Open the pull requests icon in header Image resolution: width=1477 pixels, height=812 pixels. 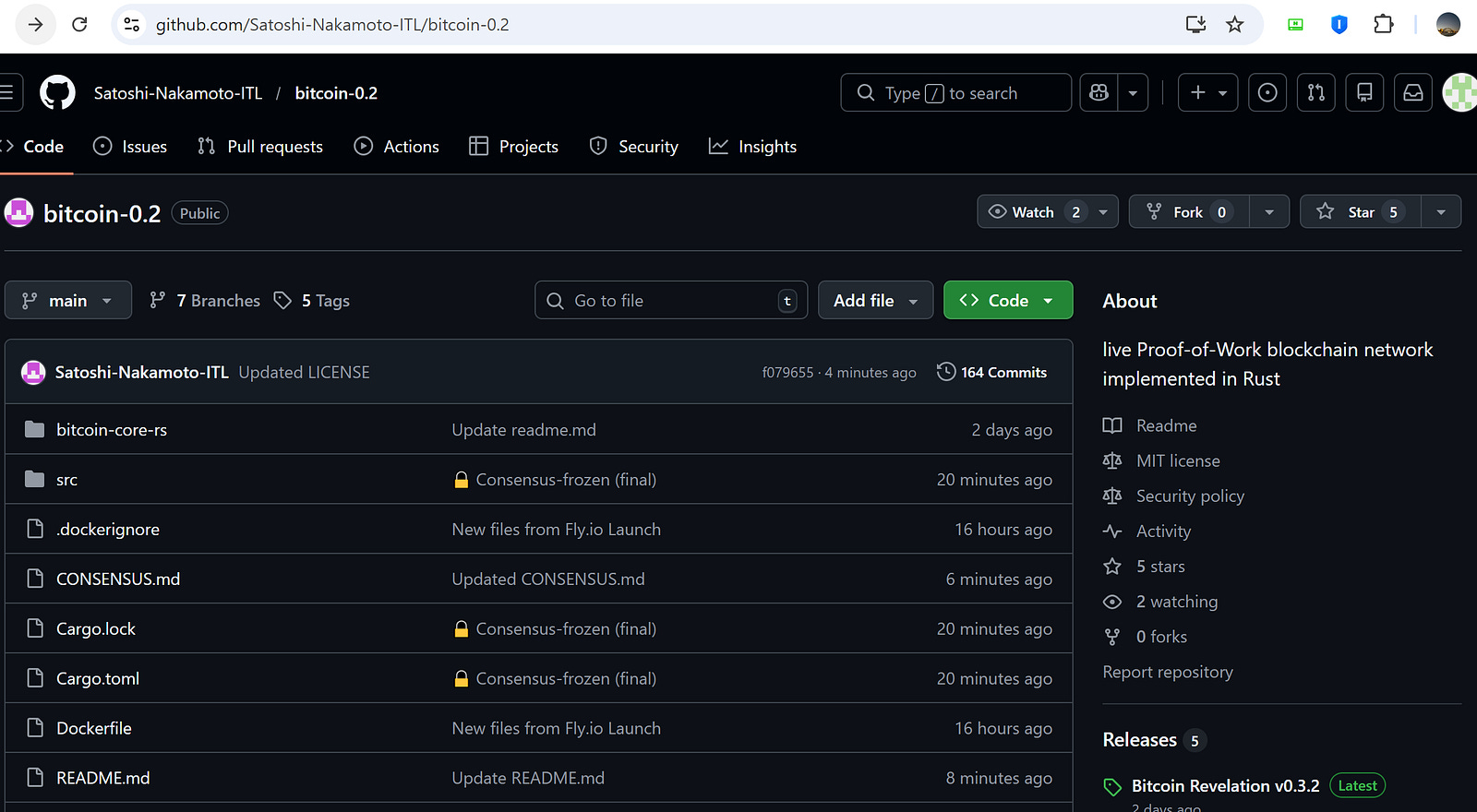(1316, 92)
